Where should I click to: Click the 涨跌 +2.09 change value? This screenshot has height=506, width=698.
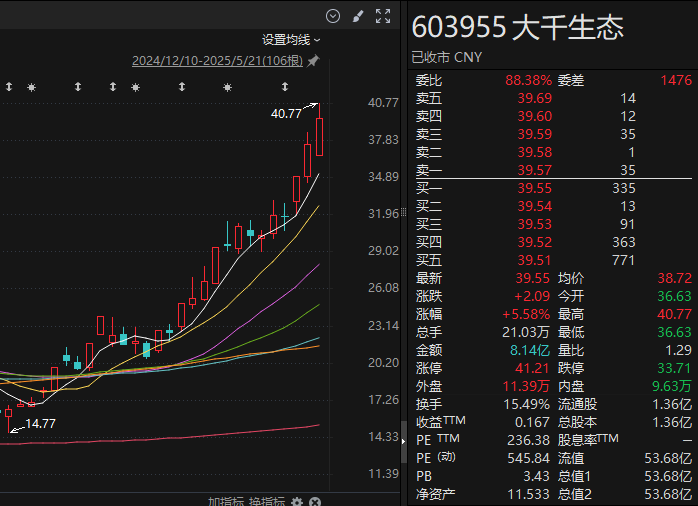coord(532,296)
